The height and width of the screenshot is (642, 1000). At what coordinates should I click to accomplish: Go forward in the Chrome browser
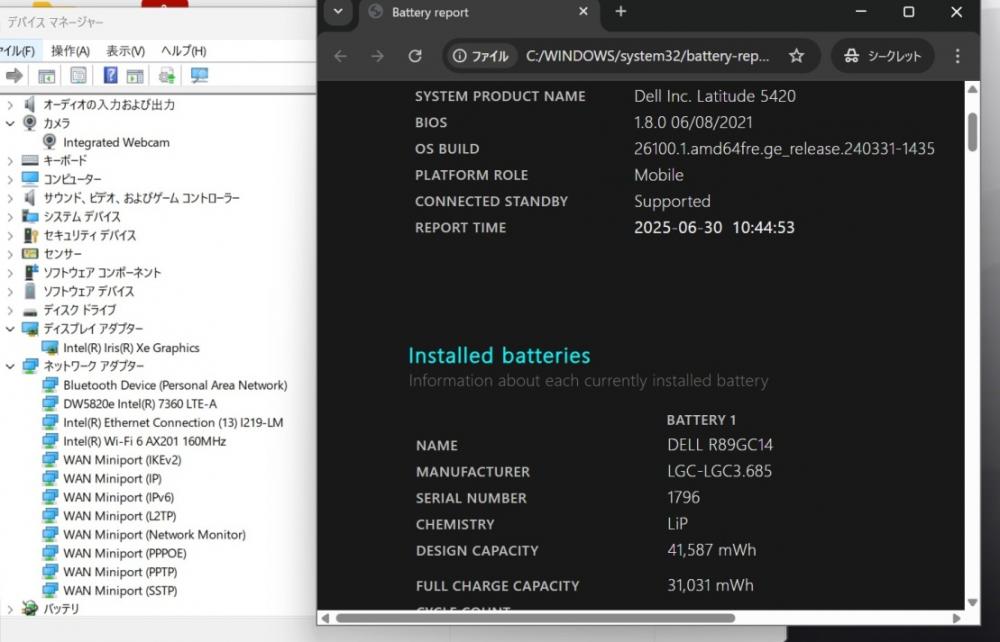(378, 56)
